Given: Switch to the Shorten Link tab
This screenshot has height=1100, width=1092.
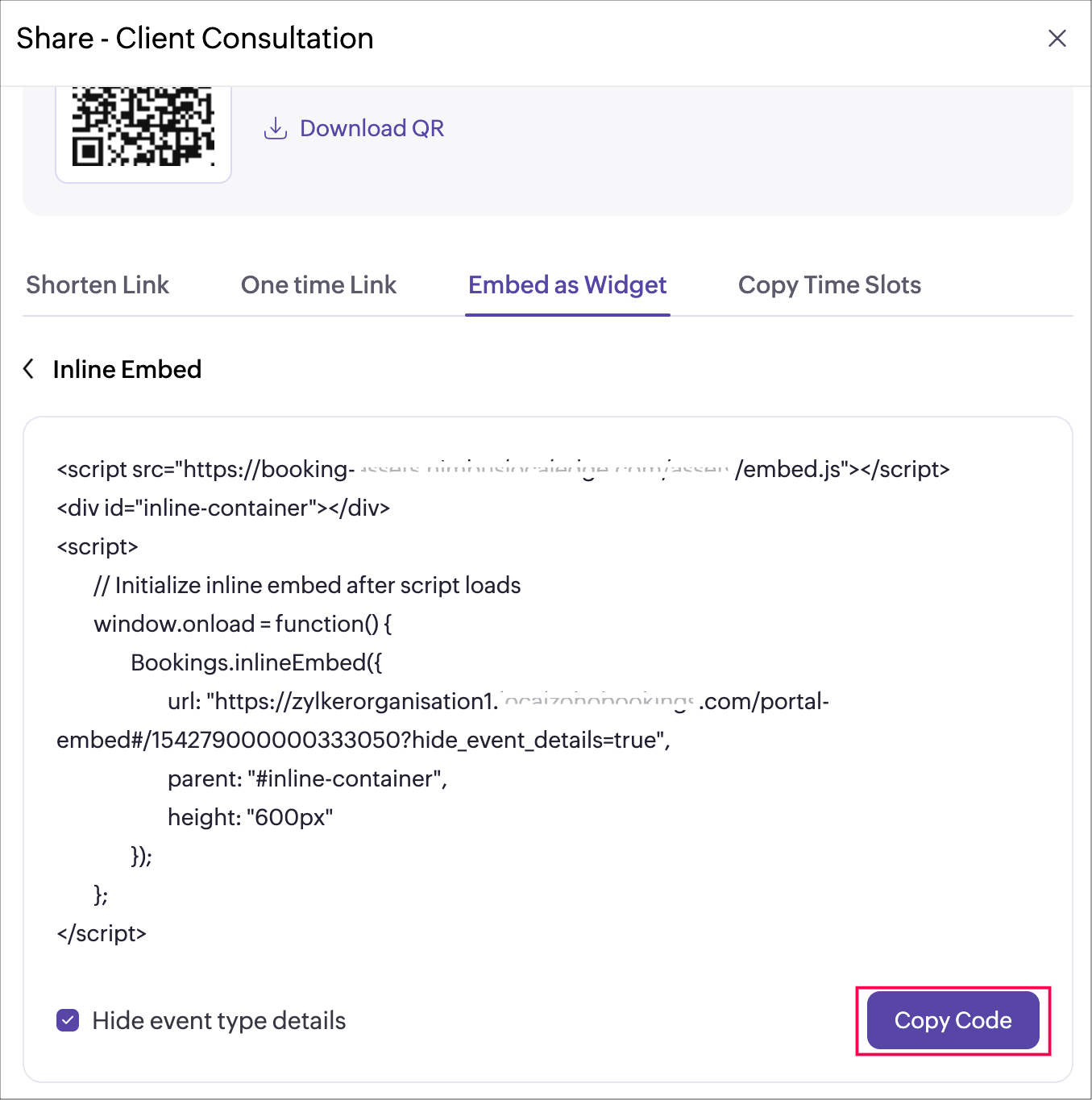Looking at the screenshot, I should coord(98,285).
